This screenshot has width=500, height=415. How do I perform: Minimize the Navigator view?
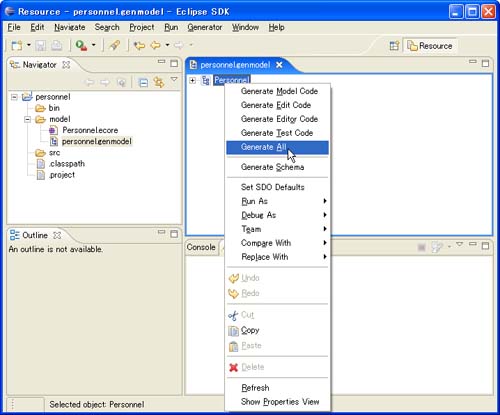[x=161, y=62]
